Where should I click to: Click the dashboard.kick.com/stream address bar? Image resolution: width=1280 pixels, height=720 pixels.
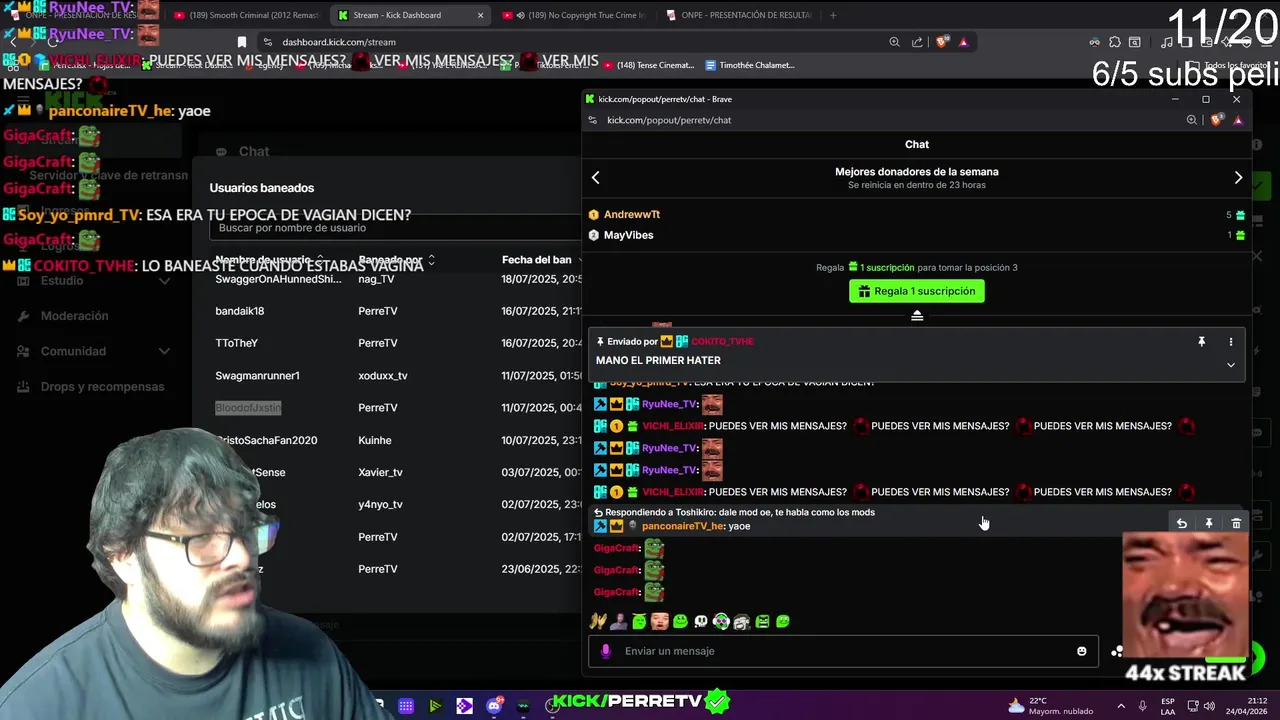click(339, 42)
